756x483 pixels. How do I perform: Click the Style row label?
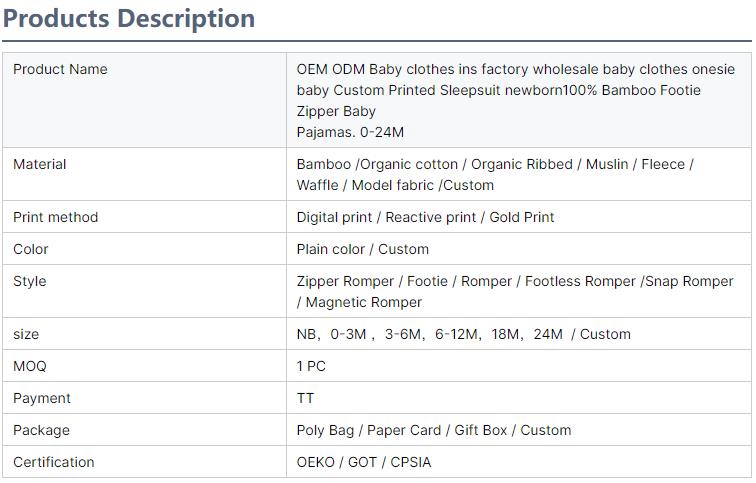click(30, 281)
